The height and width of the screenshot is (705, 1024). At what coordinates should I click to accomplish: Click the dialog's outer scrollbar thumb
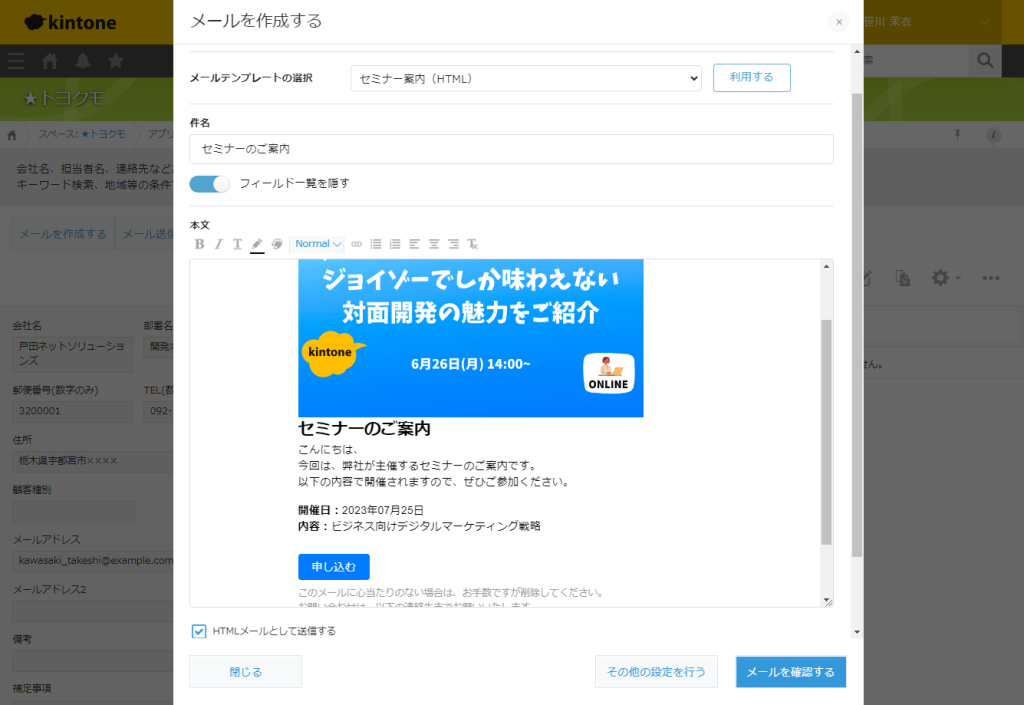(857, 325)
